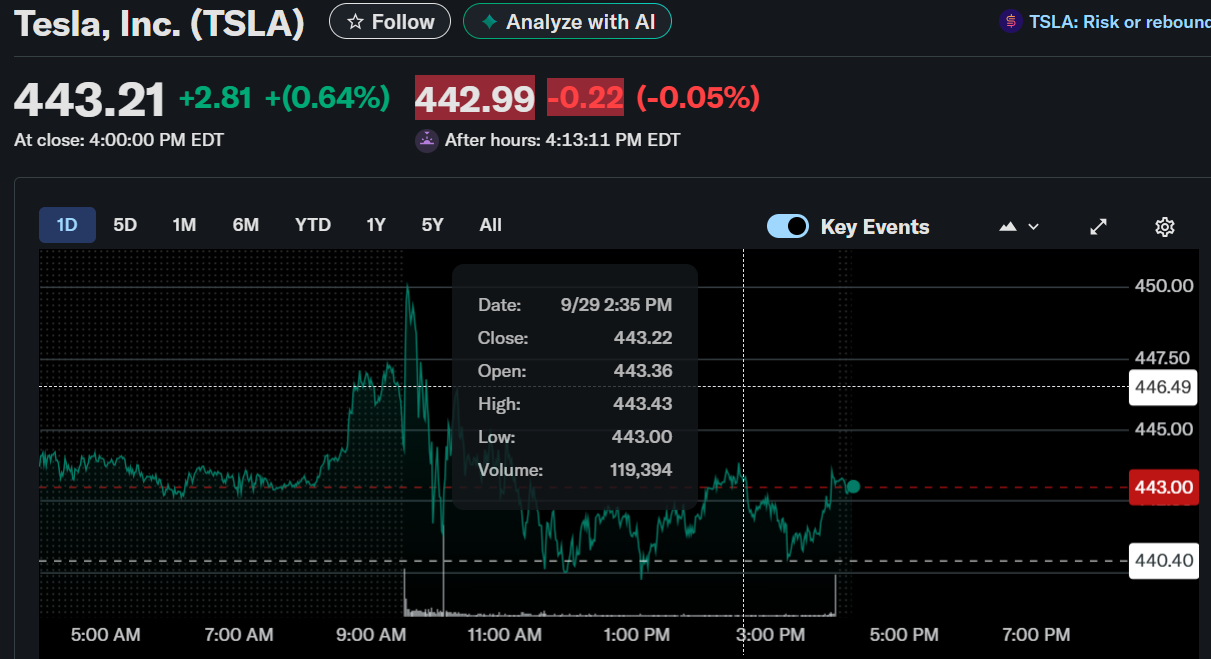Expand the chart type dropdown
Viewport: 1211px width, 659px height.
tap(1020, 227)
